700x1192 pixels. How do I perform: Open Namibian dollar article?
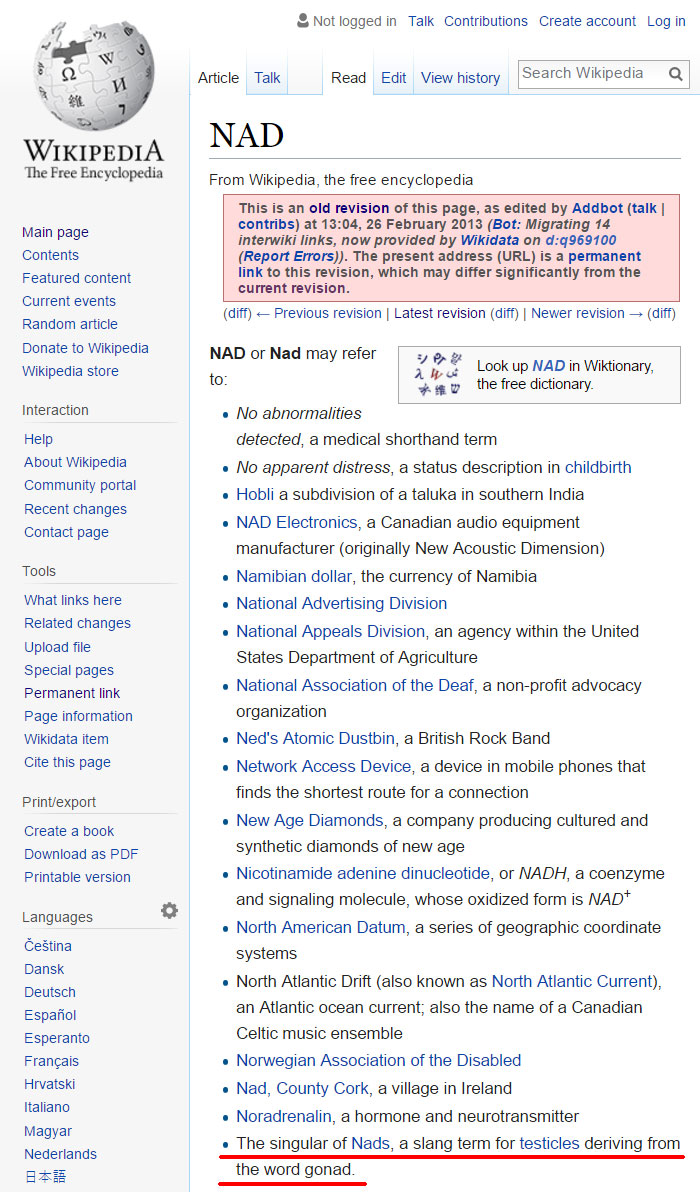tap(294, 576)
